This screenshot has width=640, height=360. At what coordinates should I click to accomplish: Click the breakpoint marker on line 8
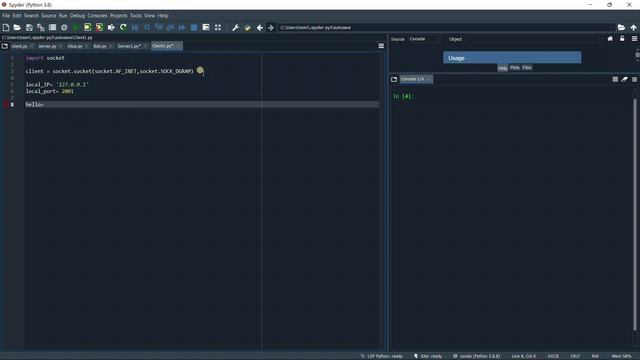7,104
